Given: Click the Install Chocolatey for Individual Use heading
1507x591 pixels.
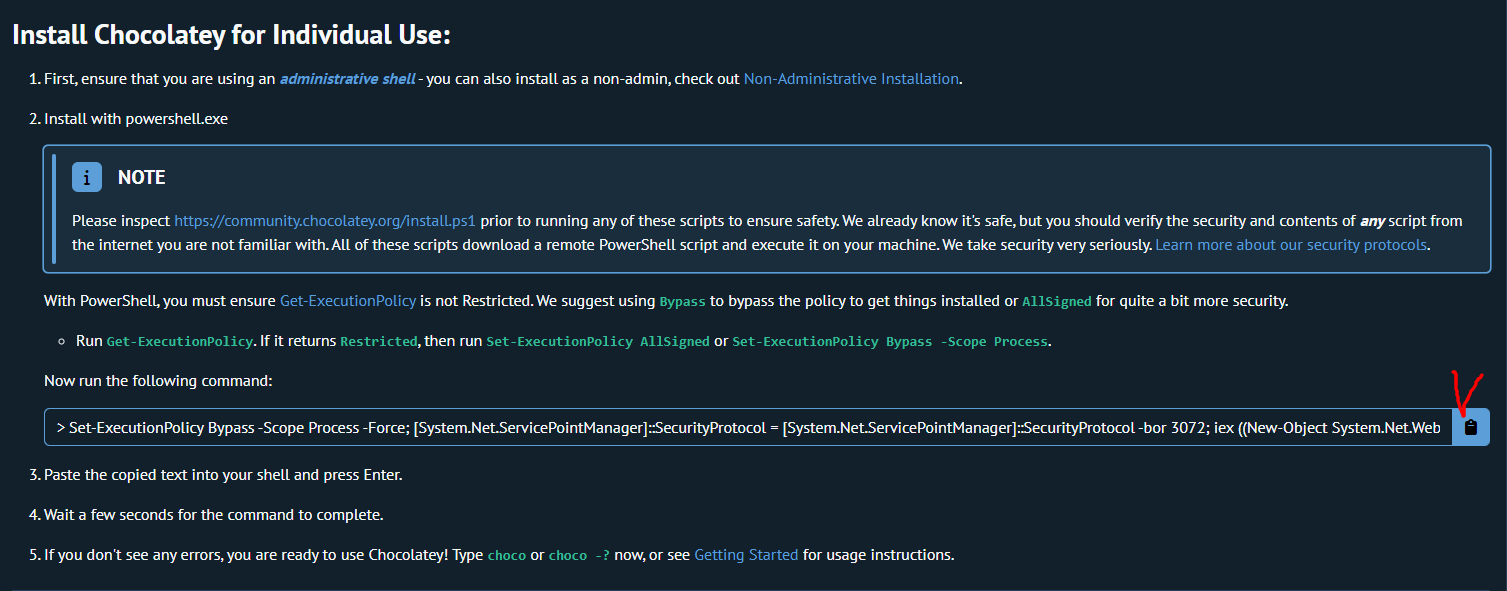Looking at the screenshot, I should [x=232, y=35].
